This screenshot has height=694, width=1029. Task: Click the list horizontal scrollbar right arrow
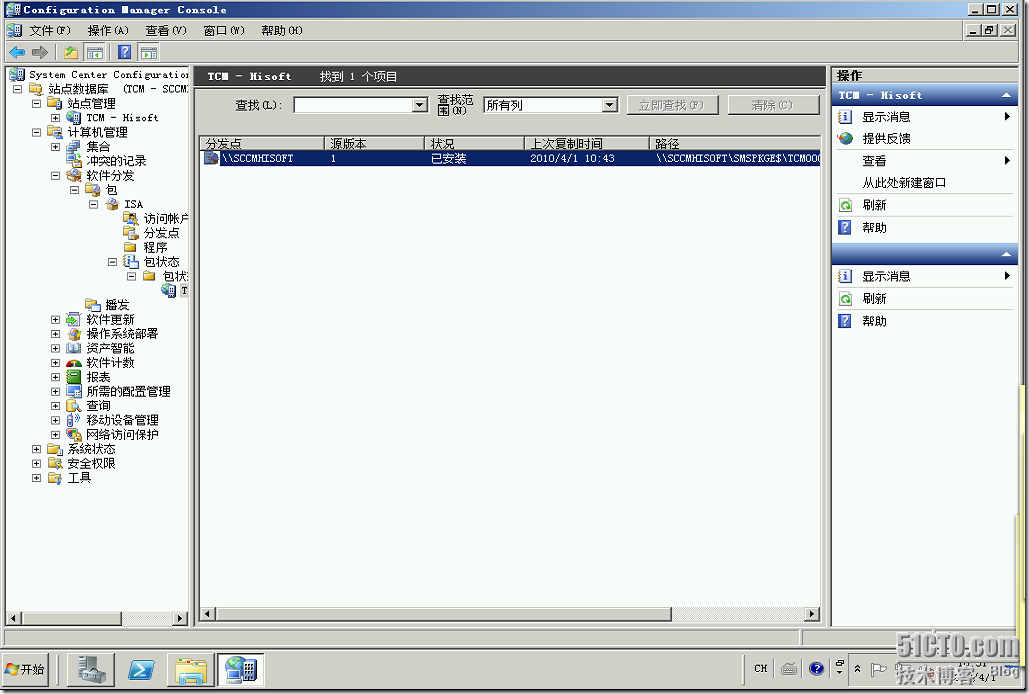coord(812,614)
